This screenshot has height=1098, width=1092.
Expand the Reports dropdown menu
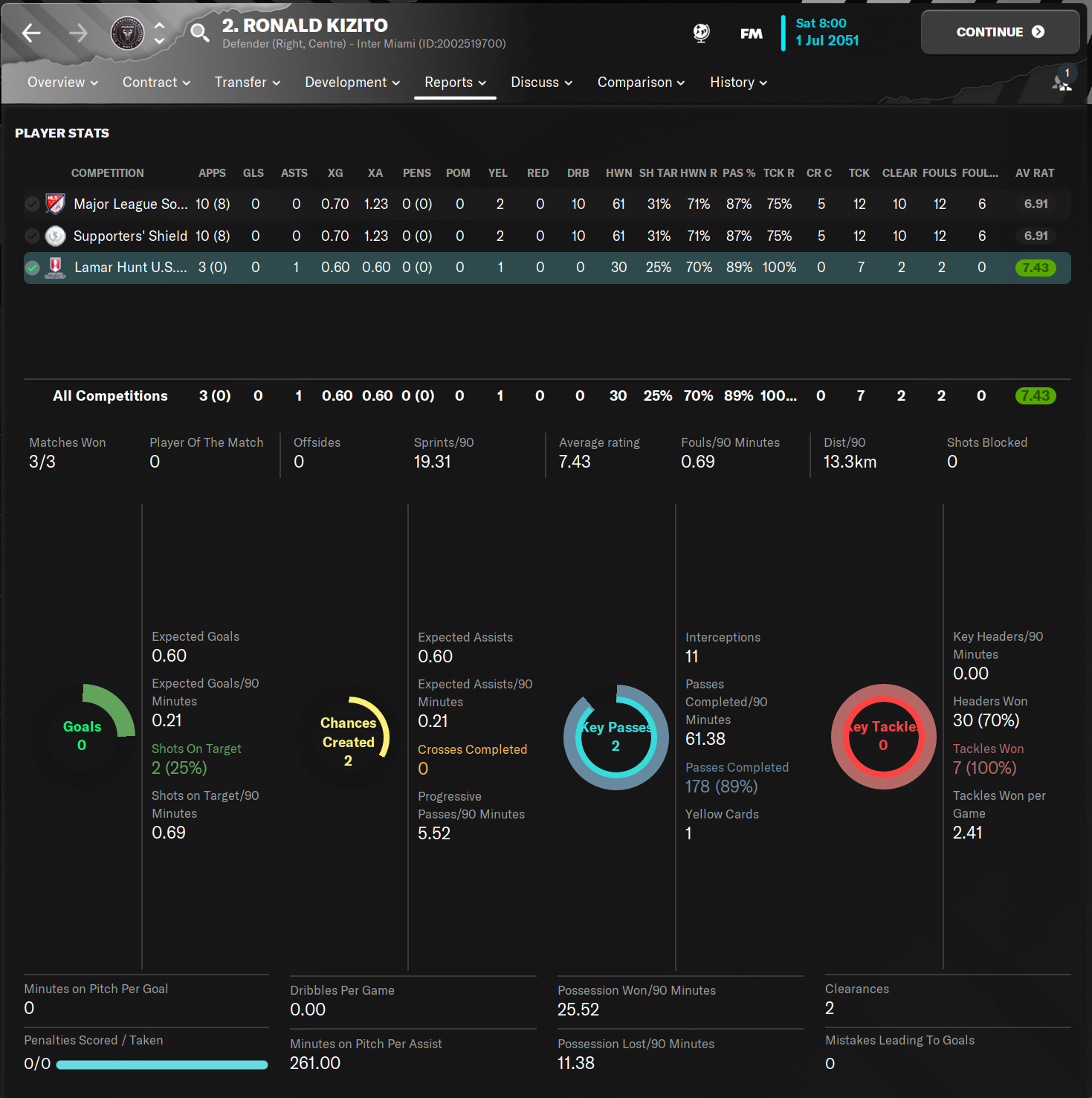(455, 83)
